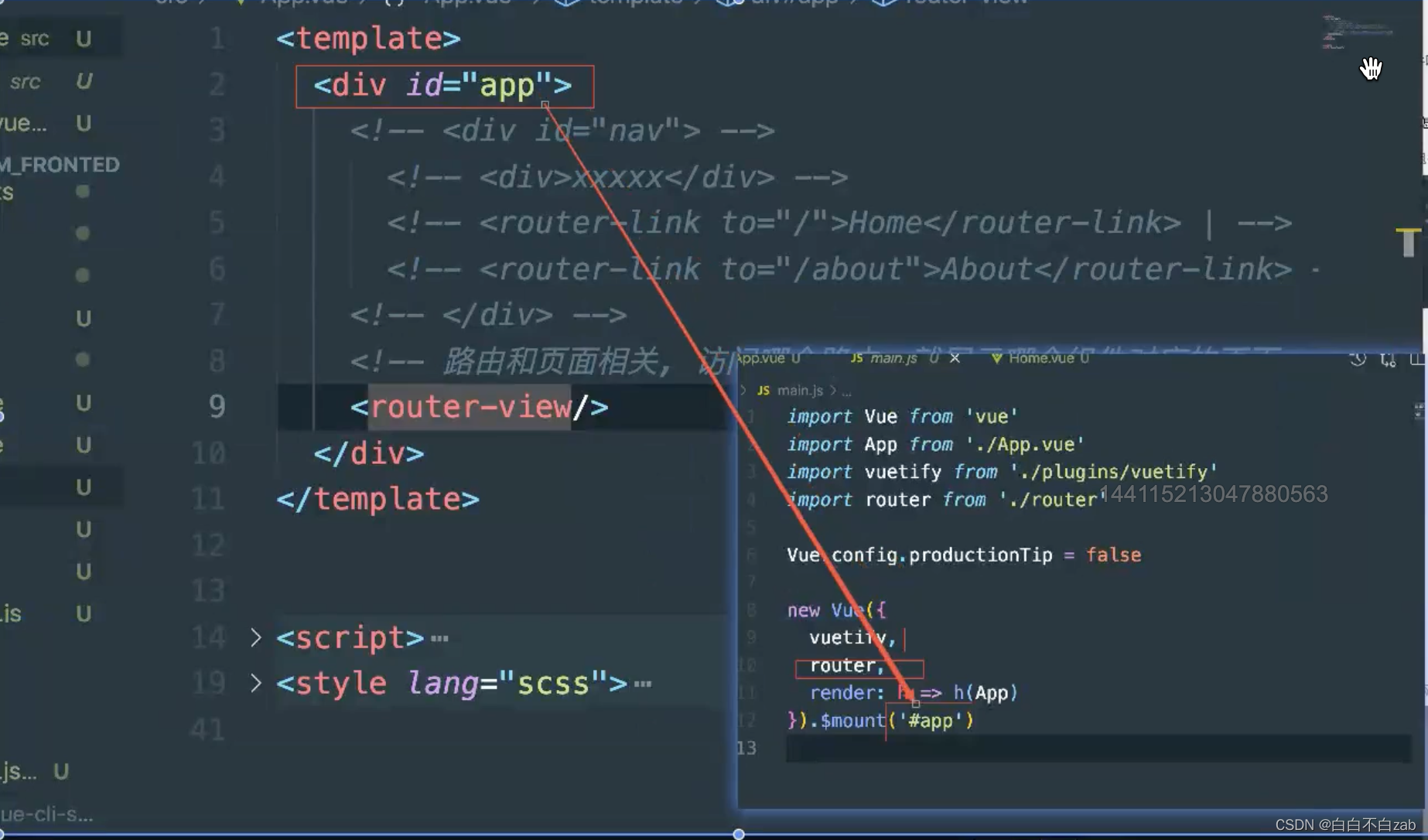Click the commented xxxxx div line
Image resolution: width=1428 pixels, height=840 pixels.
pyautogui.click(x=617, y=177)
